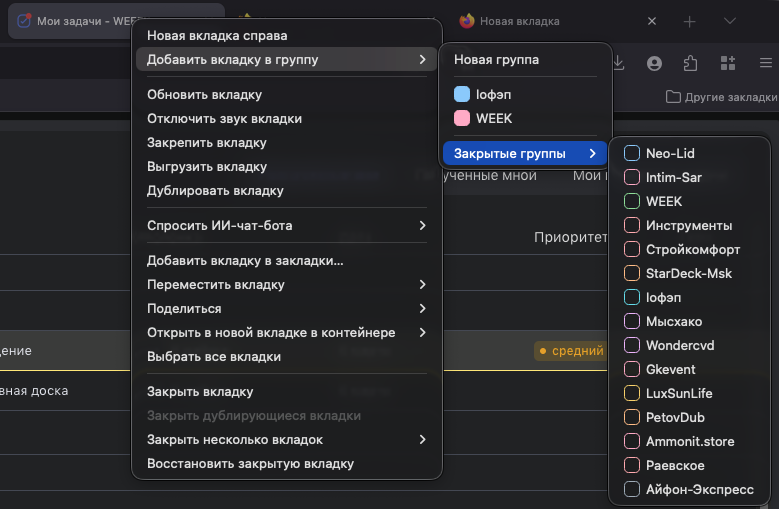This screenshot has width=779, height=509.
Task: Click the new tab plus button
Action: coord(689,21)
